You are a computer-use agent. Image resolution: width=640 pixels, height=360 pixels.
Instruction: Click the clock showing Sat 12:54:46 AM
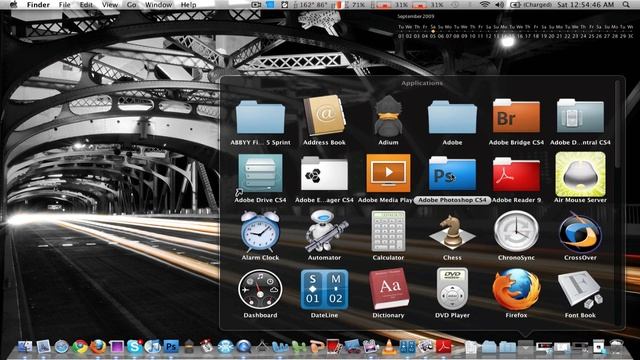point(586,4)
